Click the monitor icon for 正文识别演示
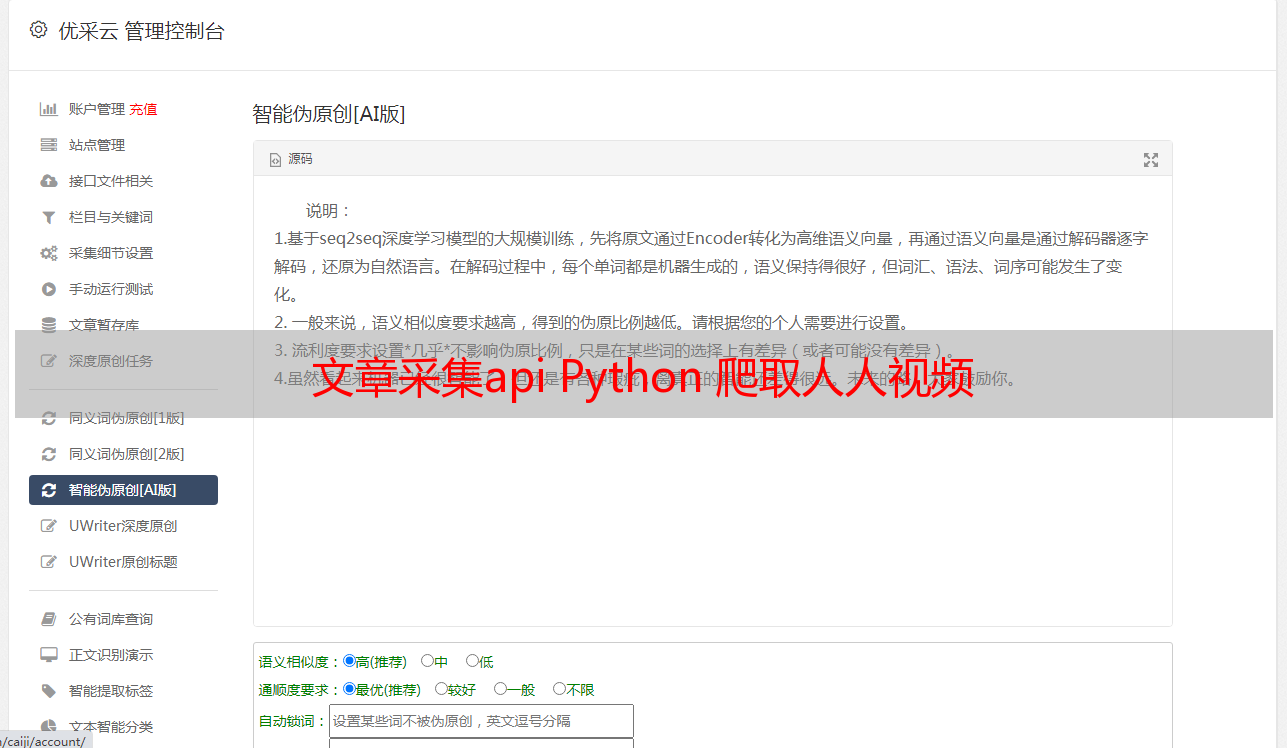Screen dimensions: 1287x748 point(48,655)
